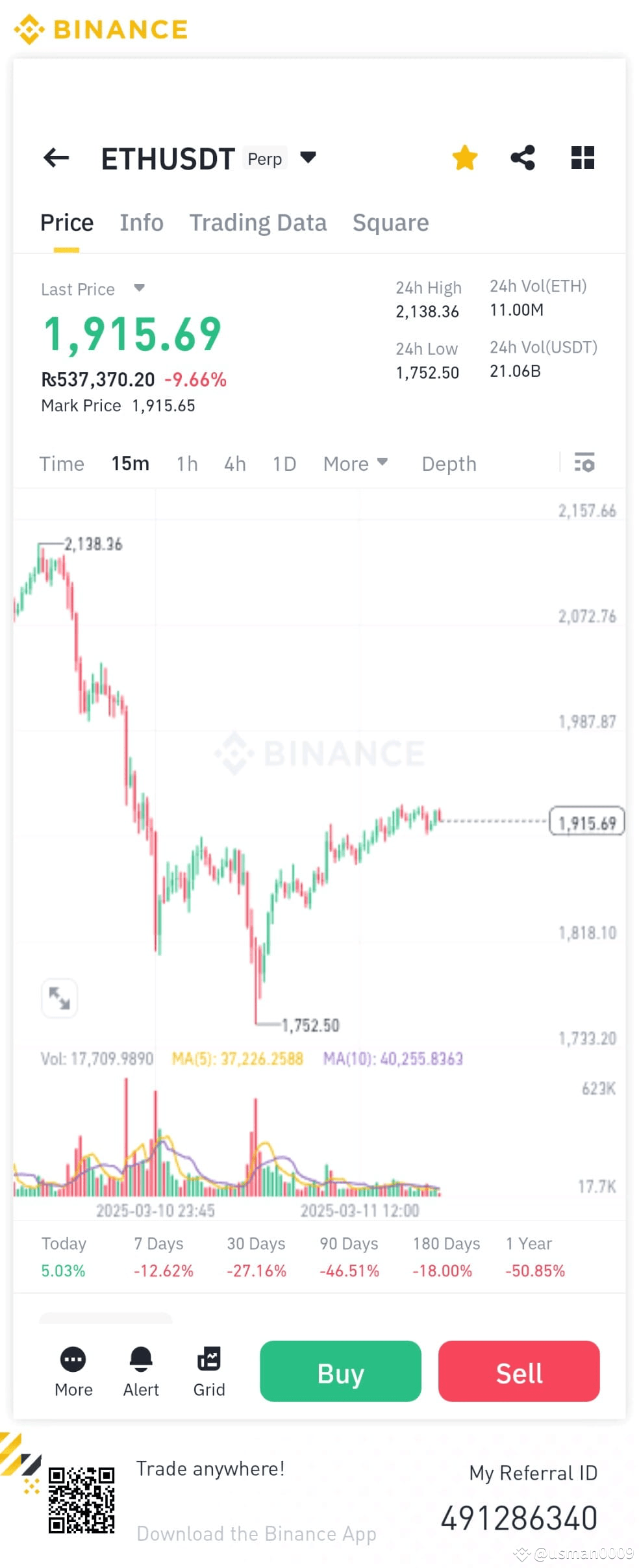Open the share options icon
Viewport: 639px width, 1568px height.
click(523, 157)
